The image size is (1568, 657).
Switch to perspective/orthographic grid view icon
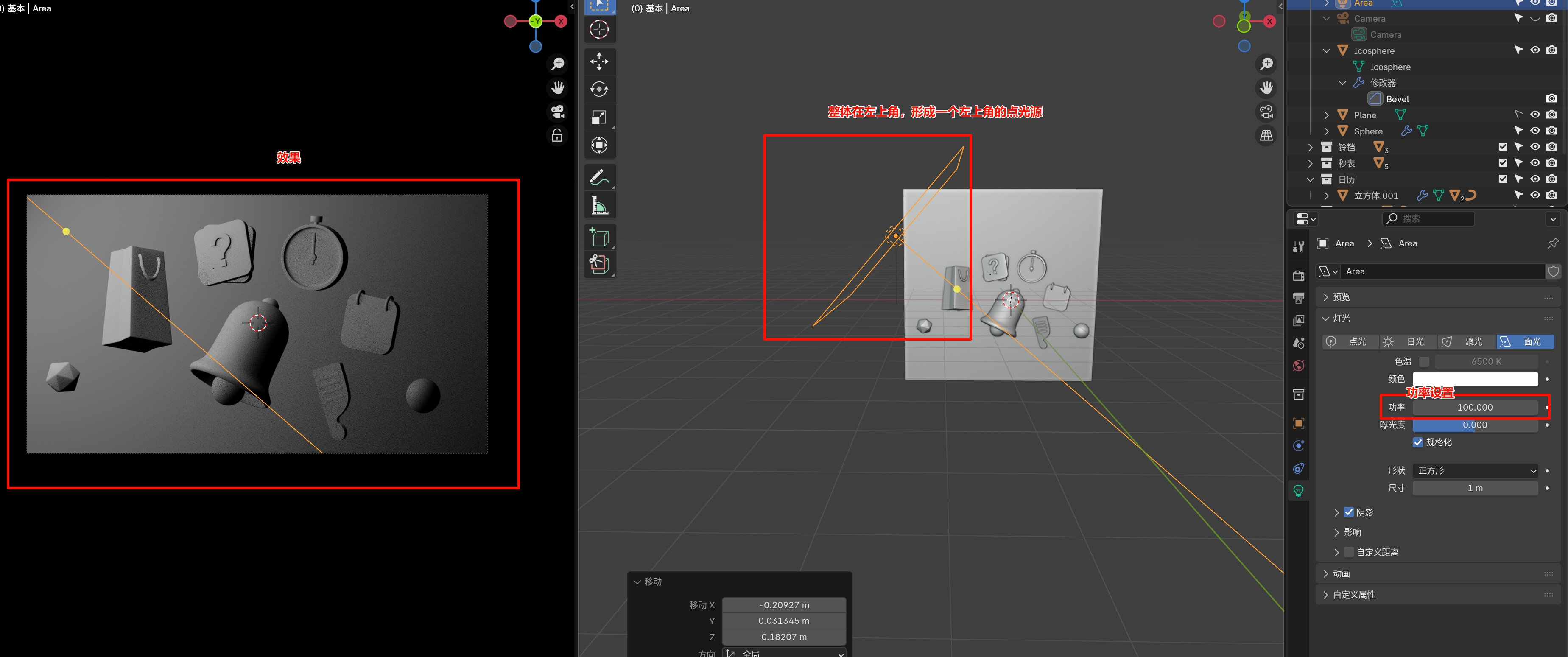click(x=1266, y=135)
